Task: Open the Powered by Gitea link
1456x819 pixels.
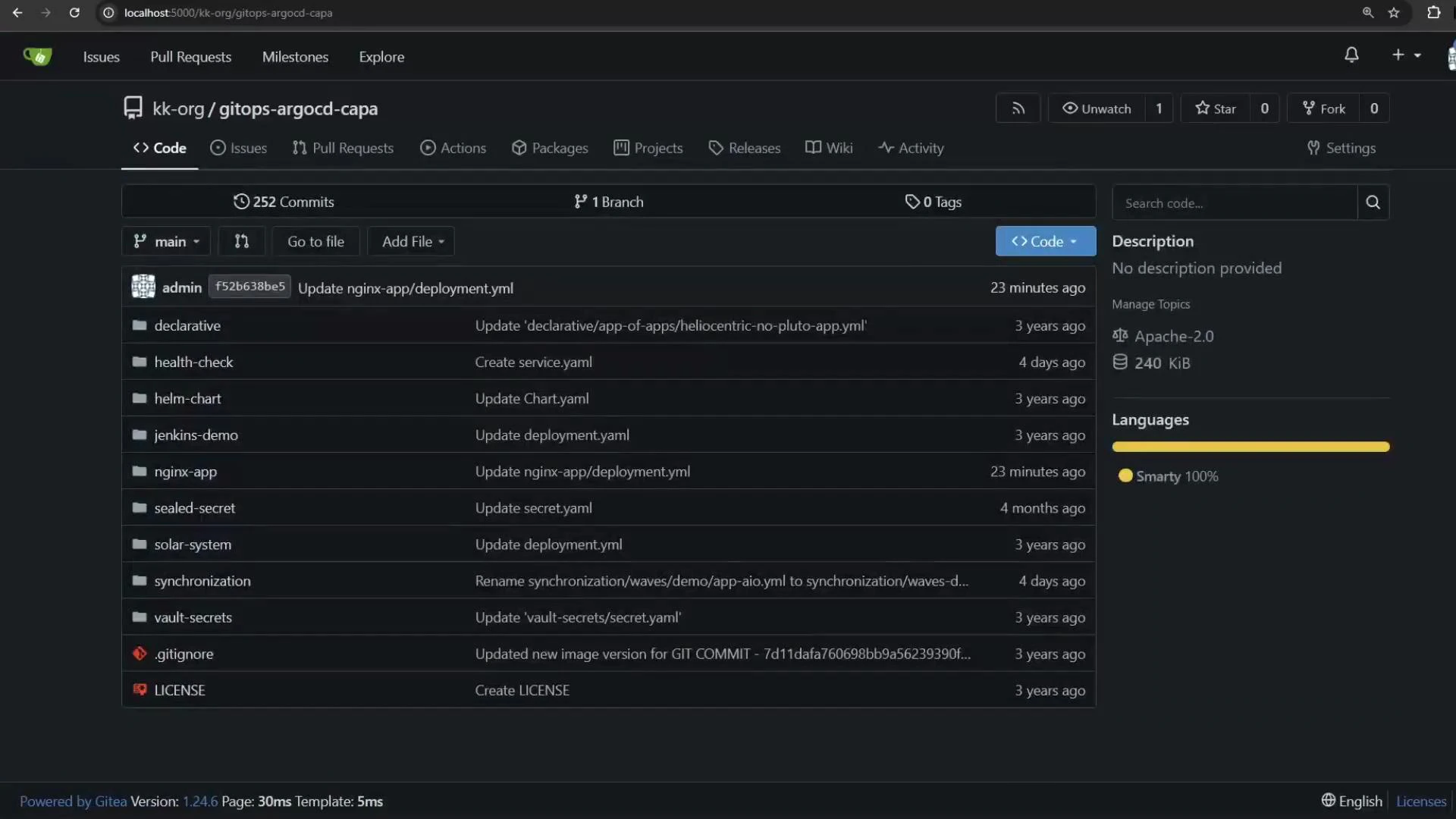Action: 72,801
